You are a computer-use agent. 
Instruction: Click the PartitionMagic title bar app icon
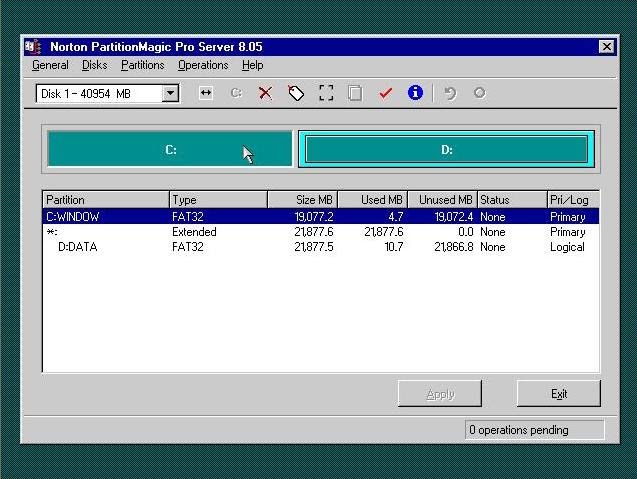click(33, 47)
